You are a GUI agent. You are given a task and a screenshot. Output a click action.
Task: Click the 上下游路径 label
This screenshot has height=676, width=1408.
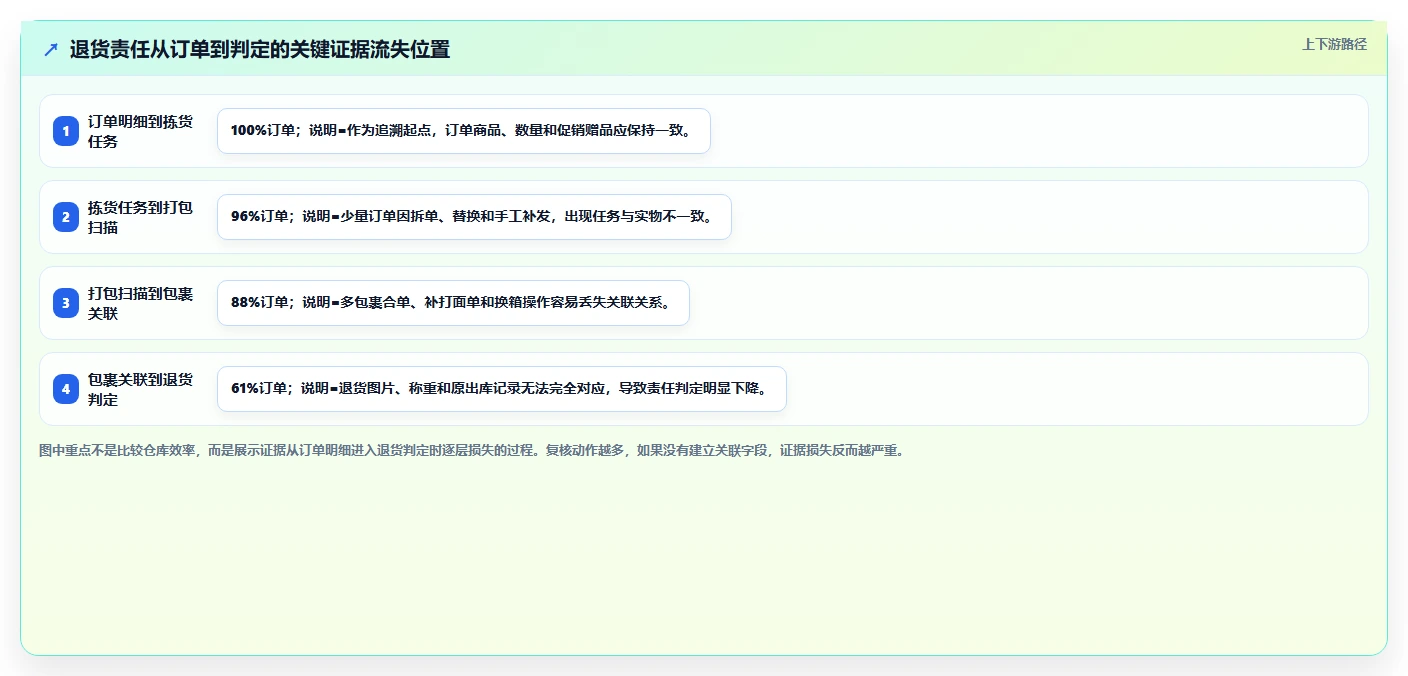(1334, 44)
